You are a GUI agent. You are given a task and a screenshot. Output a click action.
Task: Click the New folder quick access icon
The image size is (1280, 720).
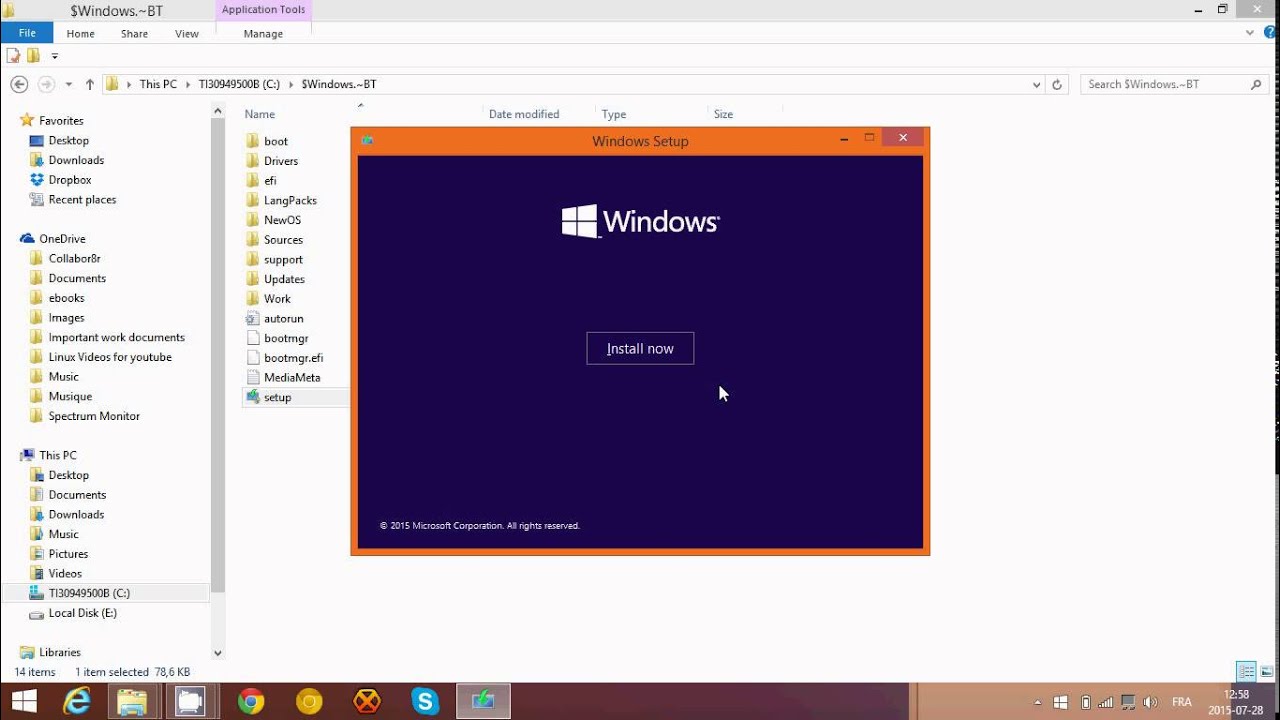click(x=33, y=56)
